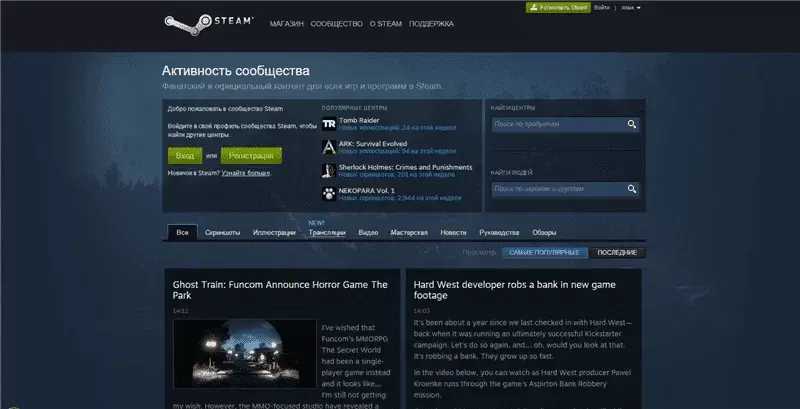Open the язык language dropdown
This screenshot has height=409, width=800.
tap(631, 8)
